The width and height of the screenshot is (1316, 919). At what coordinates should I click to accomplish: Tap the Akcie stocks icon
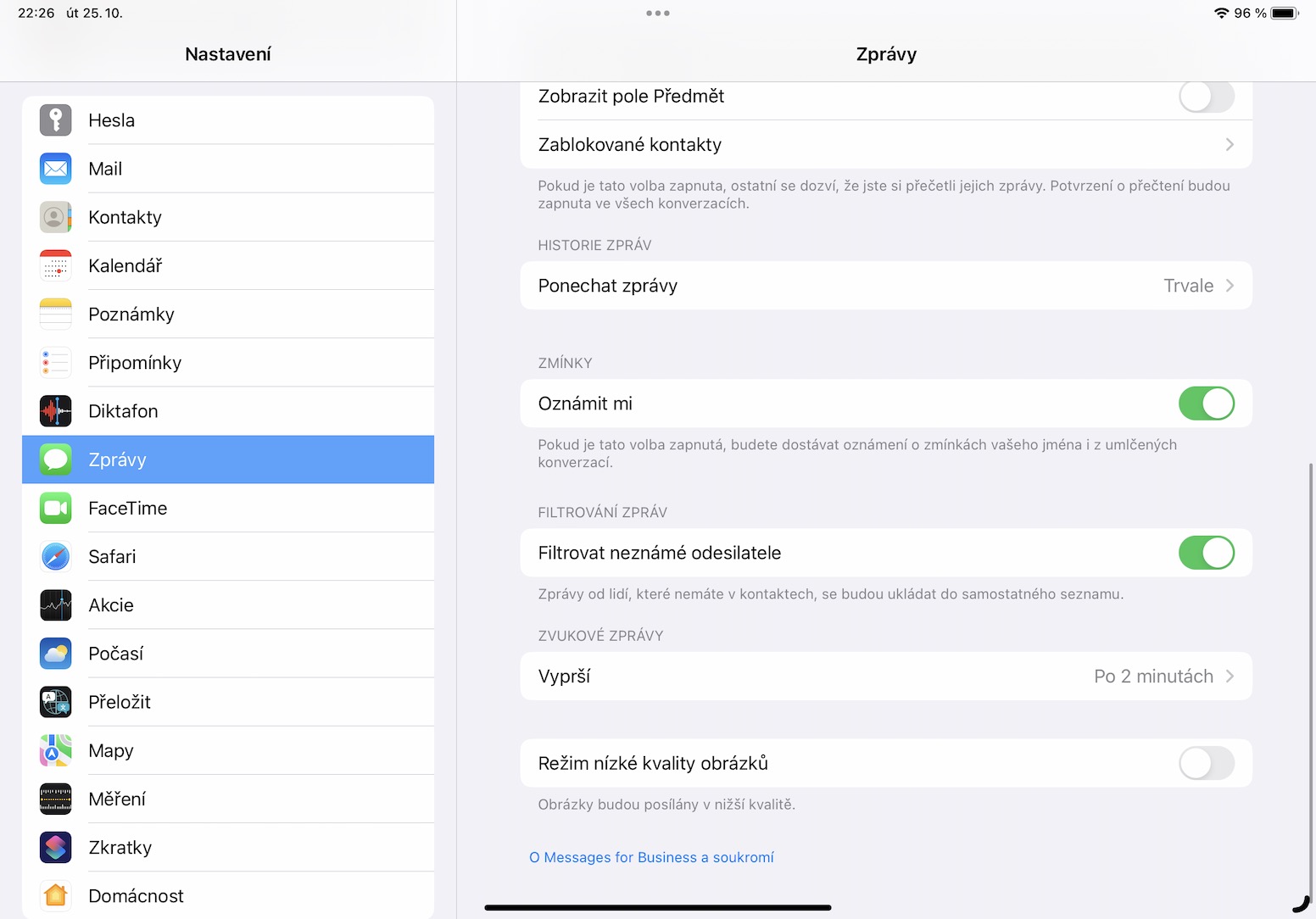pos(55,605)
